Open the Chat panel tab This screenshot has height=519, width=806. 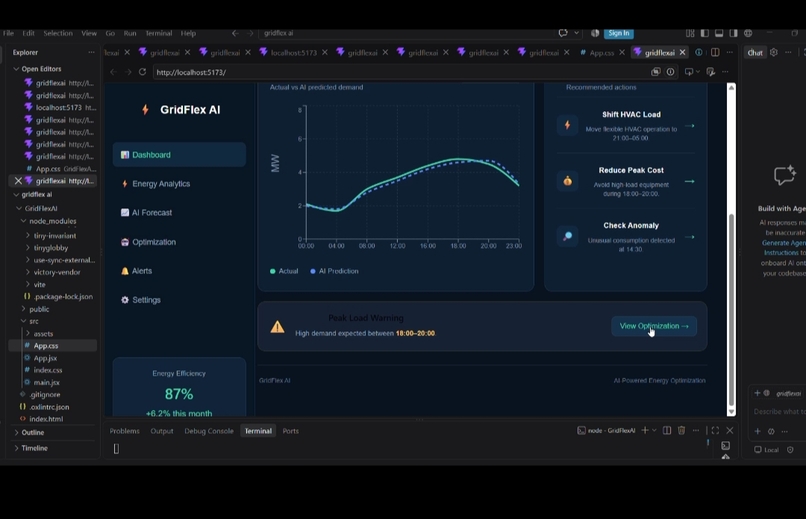click(x=755, y=52)
